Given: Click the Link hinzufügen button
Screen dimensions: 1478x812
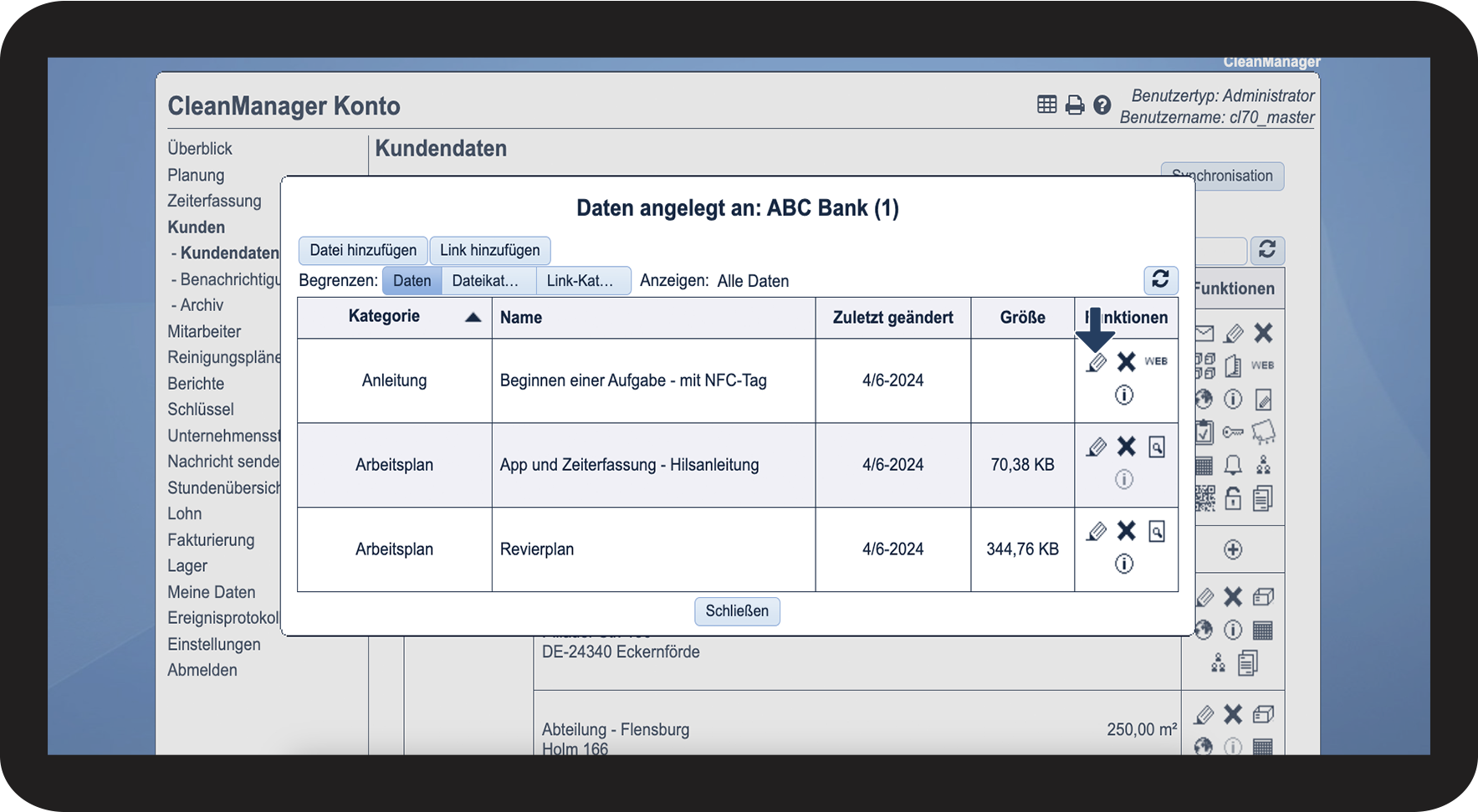Looking at the screenshot, I should [x=489, y=251].
